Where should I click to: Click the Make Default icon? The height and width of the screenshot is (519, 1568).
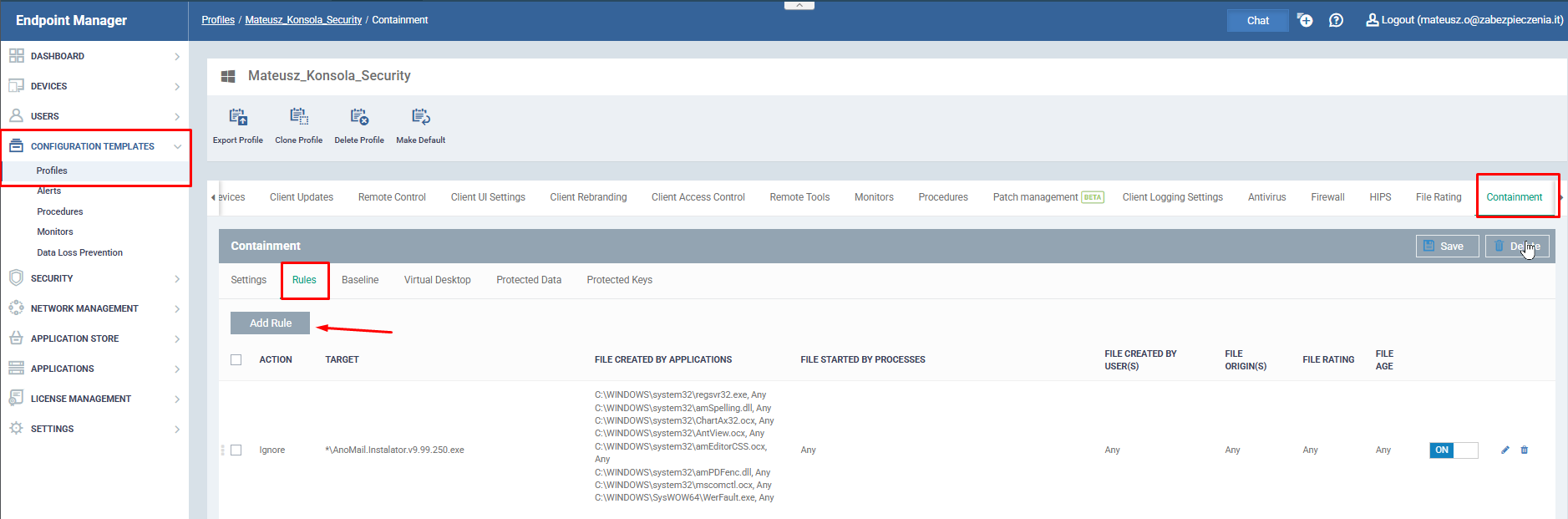(420, 117)
